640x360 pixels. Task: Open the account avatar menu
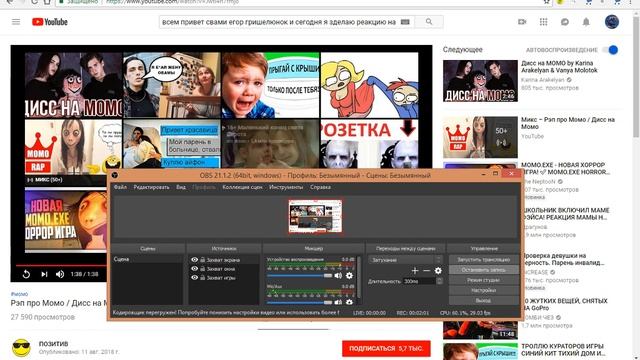[611, 22]
